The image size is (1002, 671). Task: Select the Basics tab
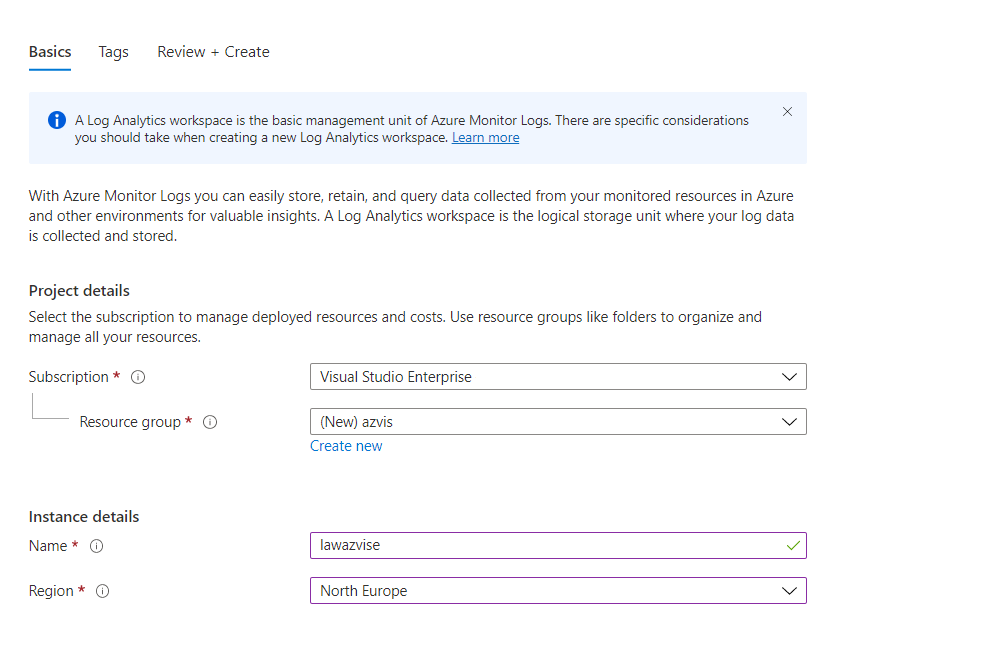pos(49,51)
